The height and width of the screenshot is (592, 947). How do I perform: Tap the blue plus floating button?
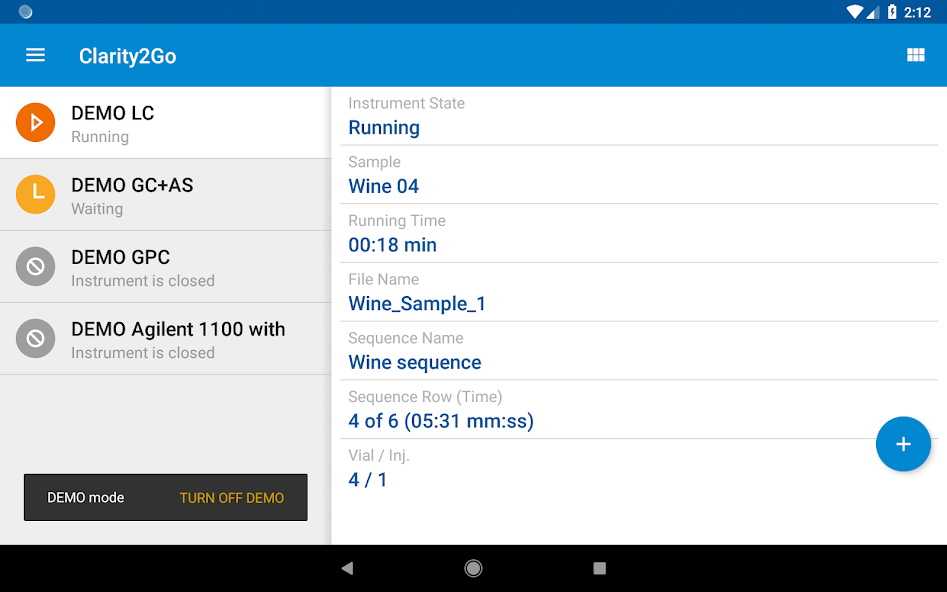click(903, 444)
